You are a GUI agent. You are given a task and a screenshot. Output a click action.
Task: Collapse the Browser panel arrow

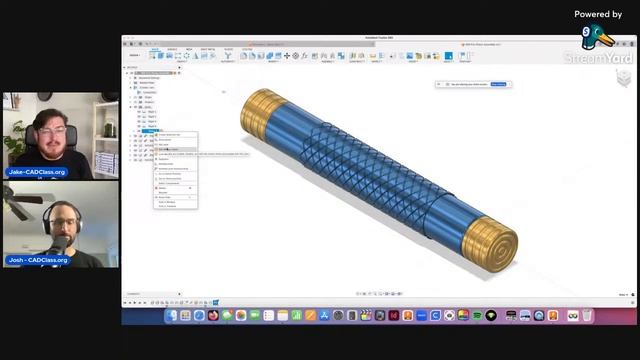coord(124,67)
